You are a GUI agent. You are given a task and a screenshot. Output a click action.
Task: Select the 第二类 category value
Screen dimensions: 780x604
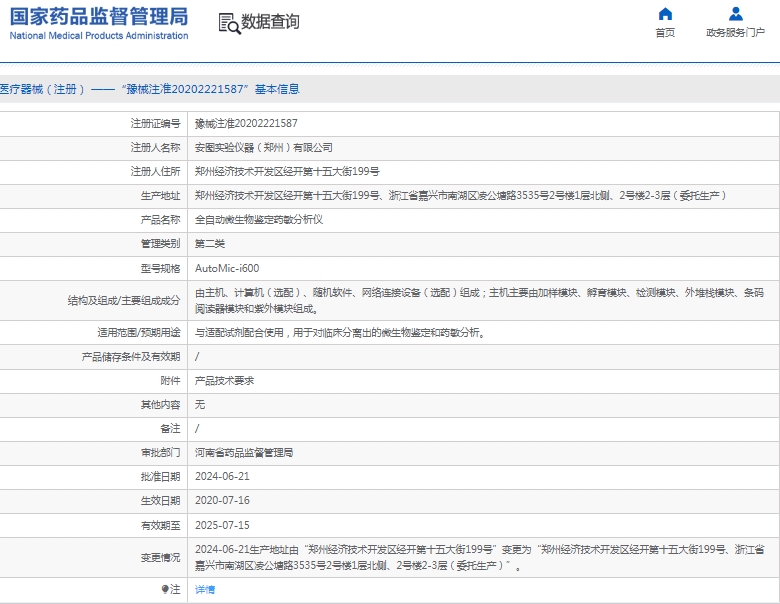(210, 243)
